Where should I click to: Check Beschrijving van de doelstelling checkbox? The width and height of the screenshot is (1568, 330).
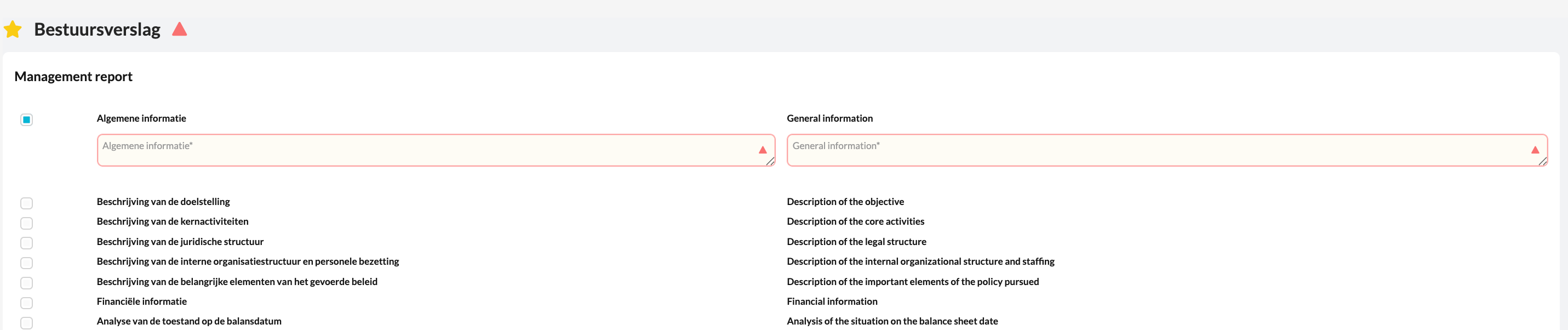(x=26, y=203)
